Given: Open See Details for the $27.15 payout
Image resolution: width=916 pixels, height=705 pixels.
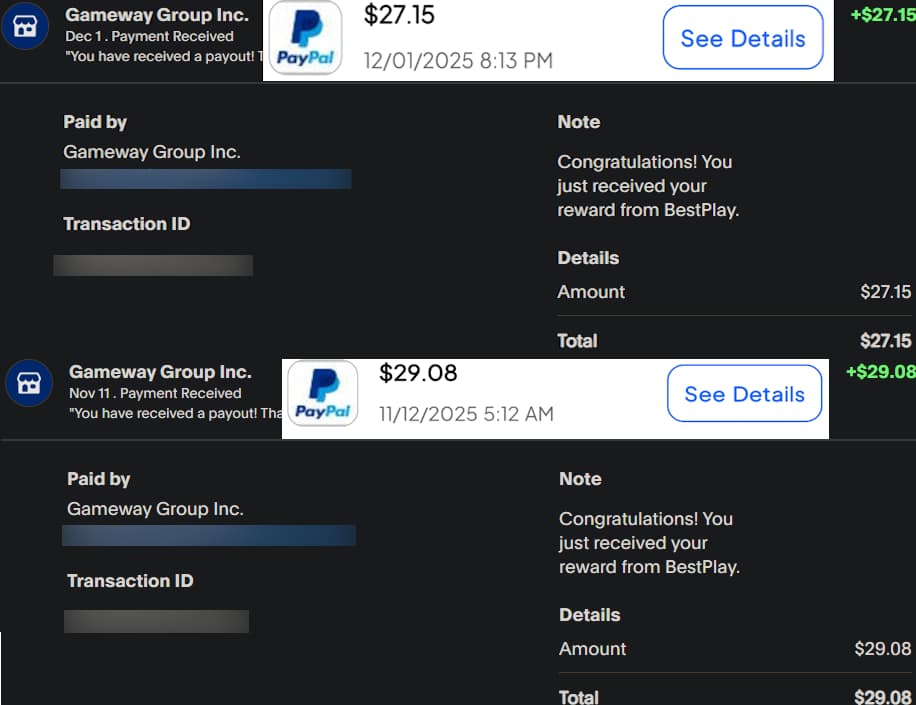Looking at the screenshot, I should point(742,38).
